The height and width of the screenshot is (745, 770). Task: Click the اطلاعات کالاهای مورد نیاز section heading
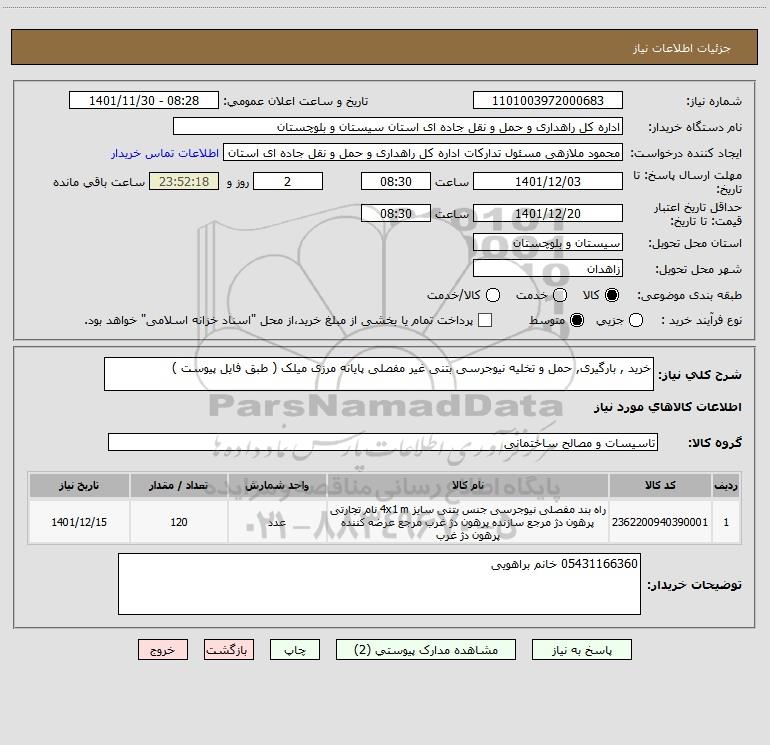pyautogui.click(x=667, y=407)
